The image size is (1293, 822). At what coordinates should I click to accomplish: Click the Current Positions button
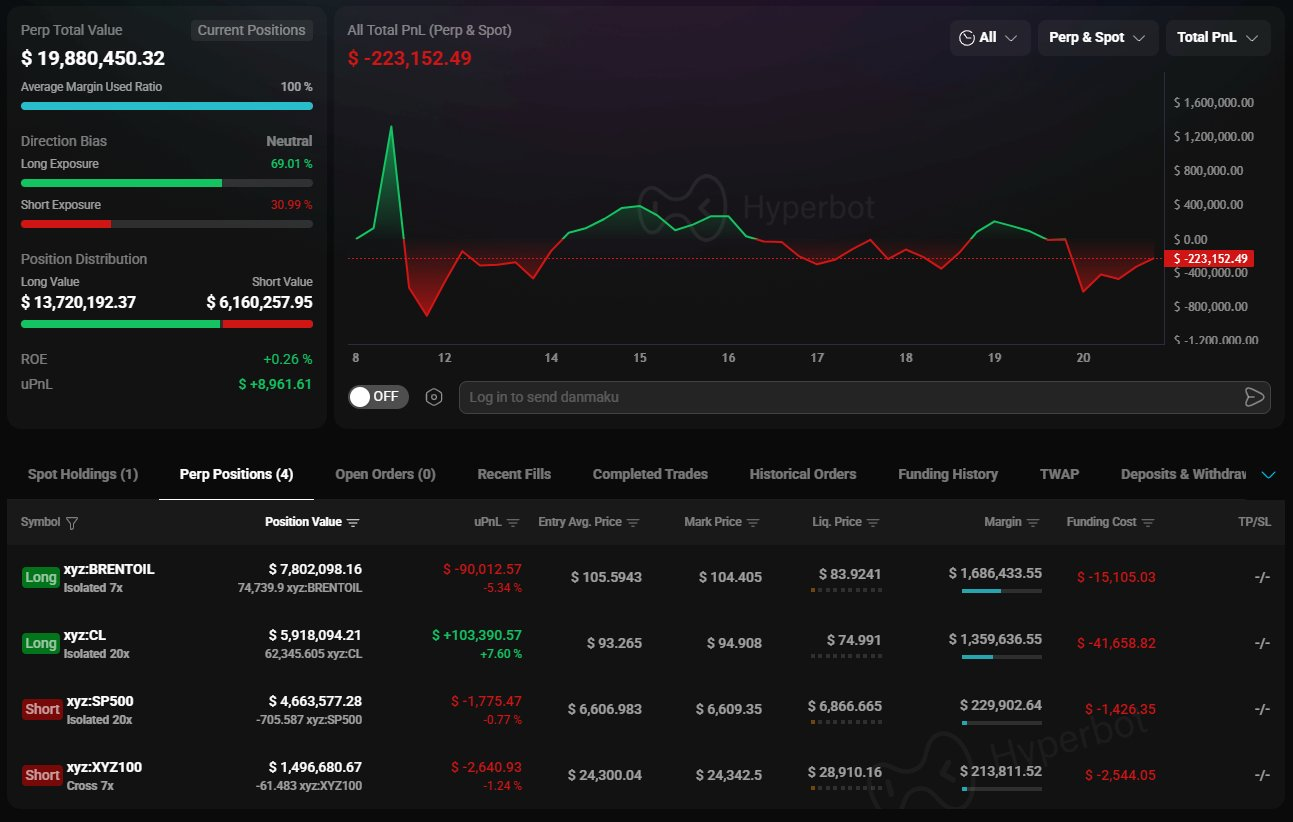[251, 30]
